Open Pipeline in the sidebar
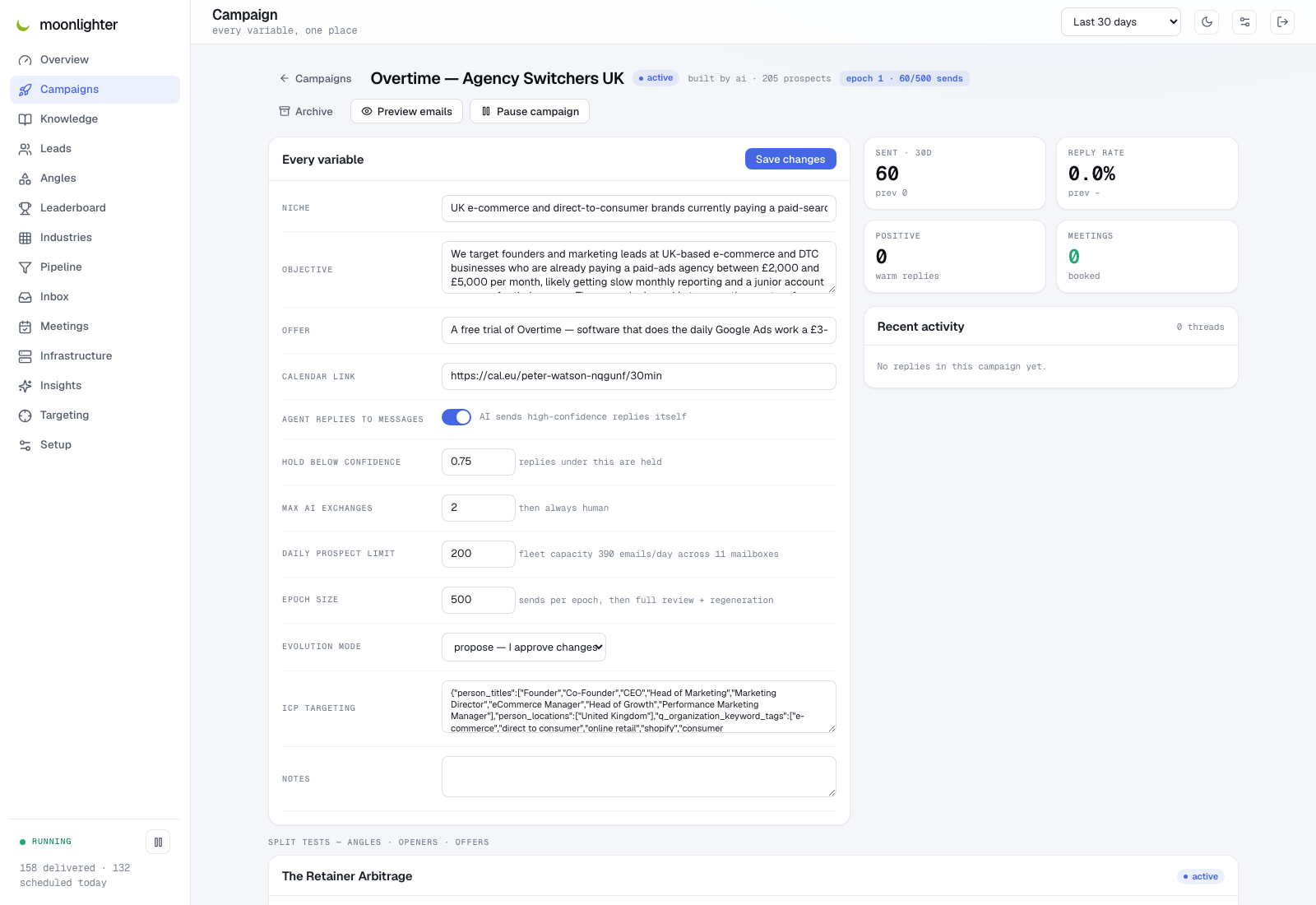The width and height of the screenshot is (1316, 905). tap(95, 267)
